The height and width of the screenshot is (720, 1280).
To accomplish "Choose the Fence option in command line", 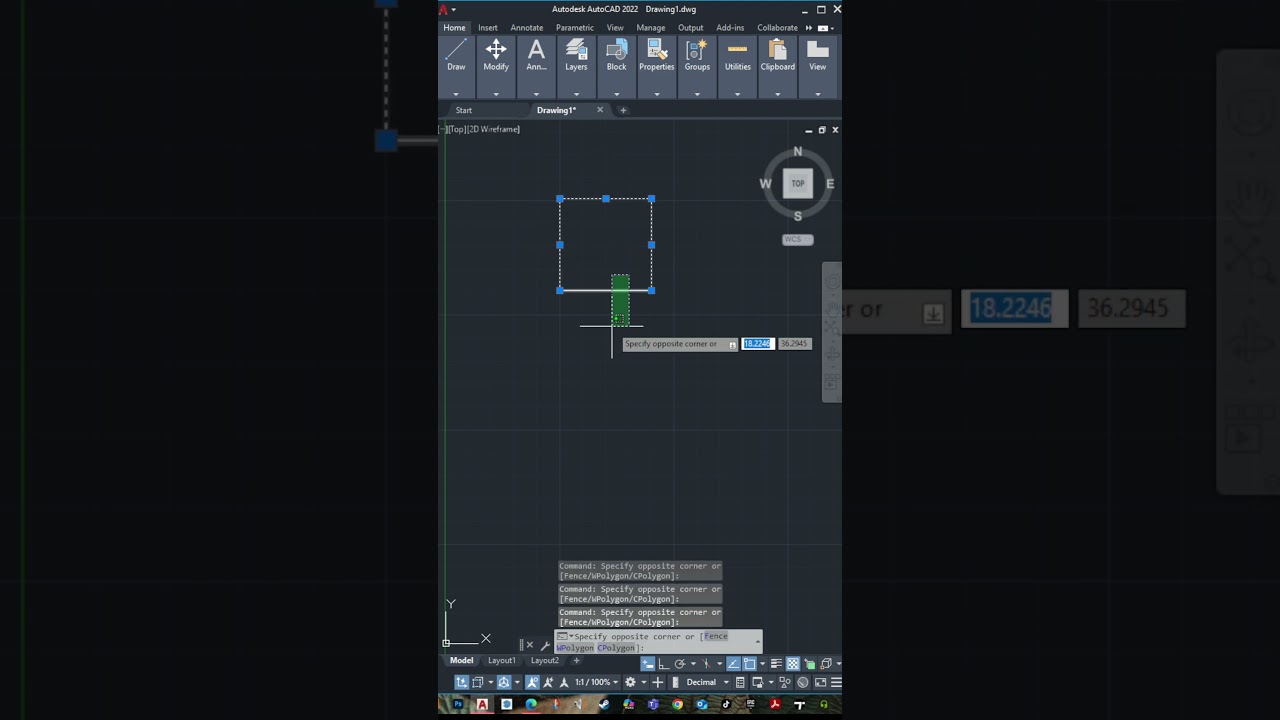I will pos(716,636).
